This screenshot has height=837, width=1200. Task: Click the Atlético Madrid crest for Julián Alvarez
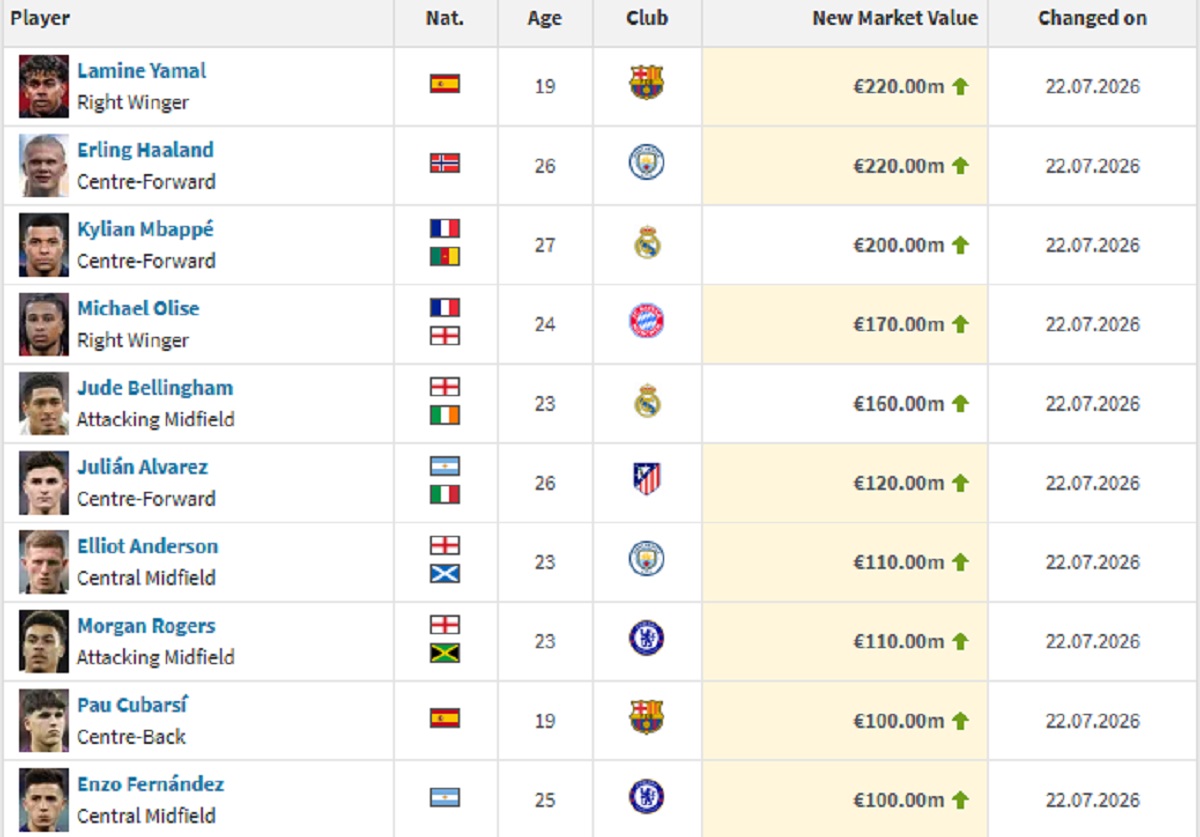[x=647, y=479]
